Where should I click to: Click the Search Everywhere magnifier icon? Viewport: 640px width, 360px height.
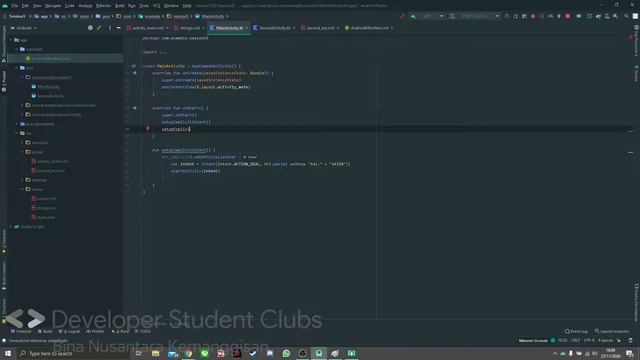(x=627, y=16)
